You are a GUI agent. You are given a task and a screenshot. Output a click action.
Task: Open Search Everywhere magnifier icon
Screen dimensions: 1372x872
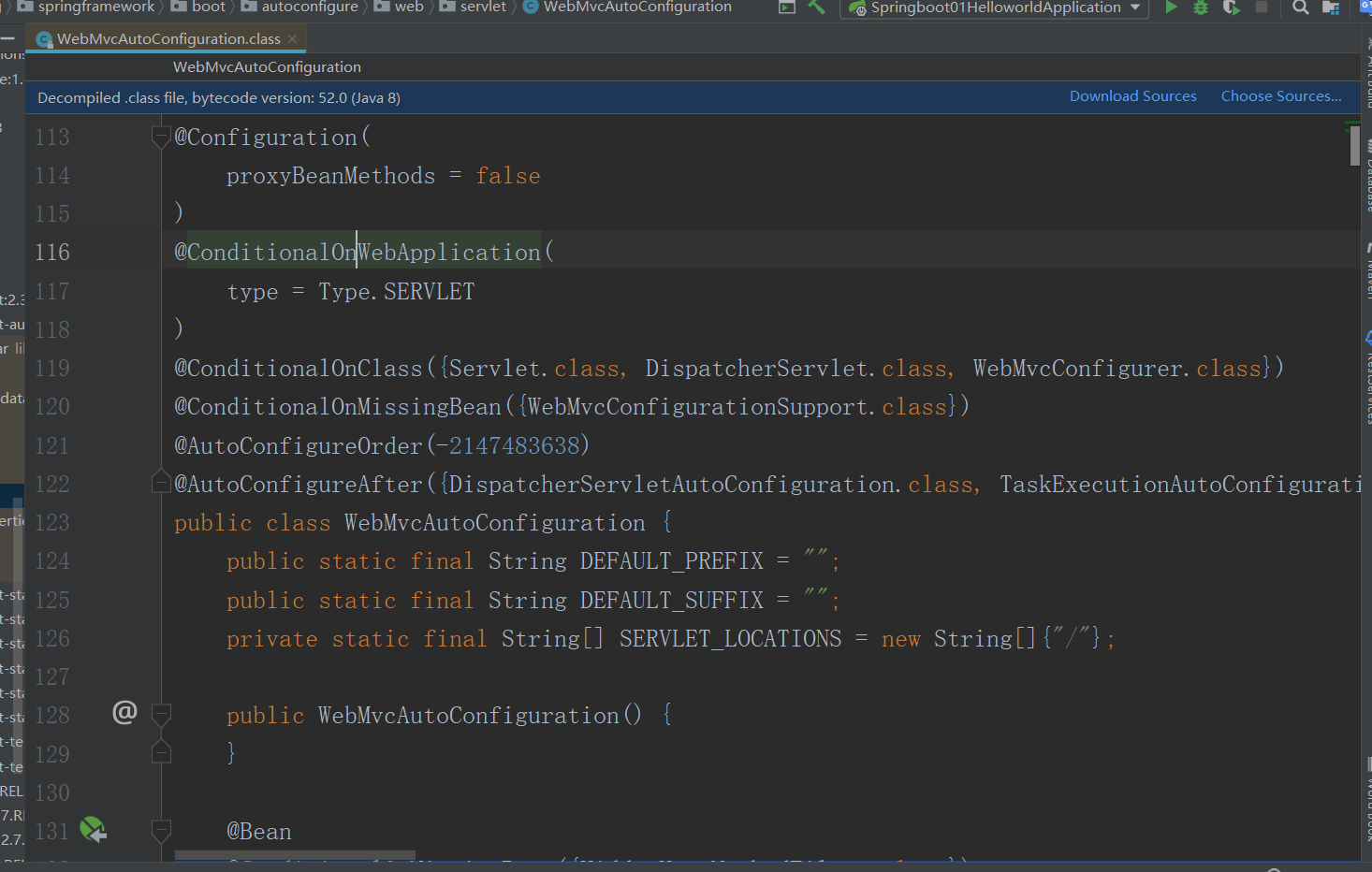(1300, 7)
